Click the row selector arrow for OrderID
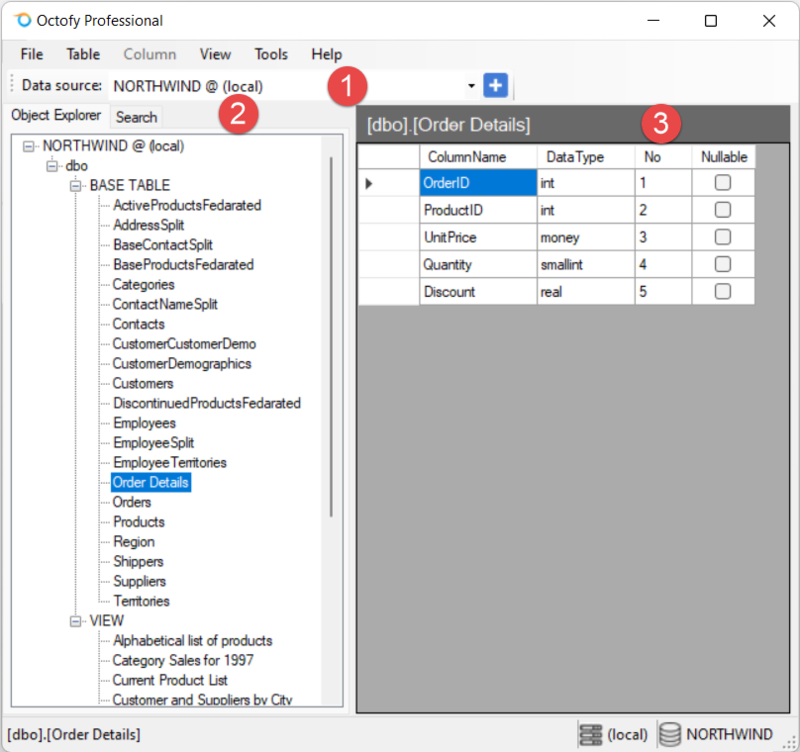The image size is (800, 752). (367, 183)
